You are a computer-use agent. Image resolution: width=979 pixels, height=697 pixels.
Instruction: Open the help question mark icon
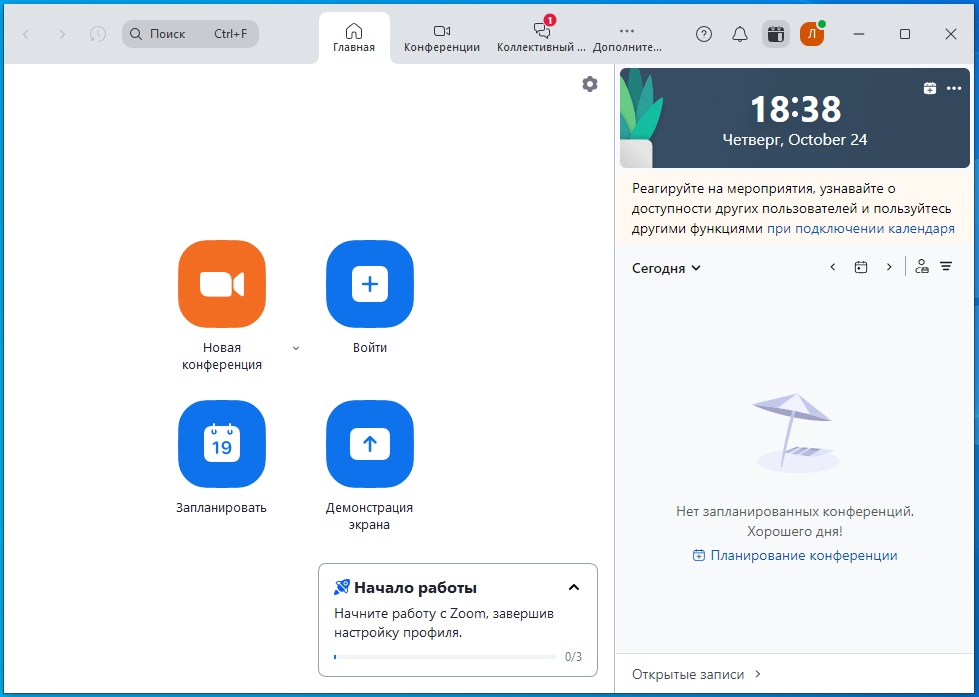704,34
